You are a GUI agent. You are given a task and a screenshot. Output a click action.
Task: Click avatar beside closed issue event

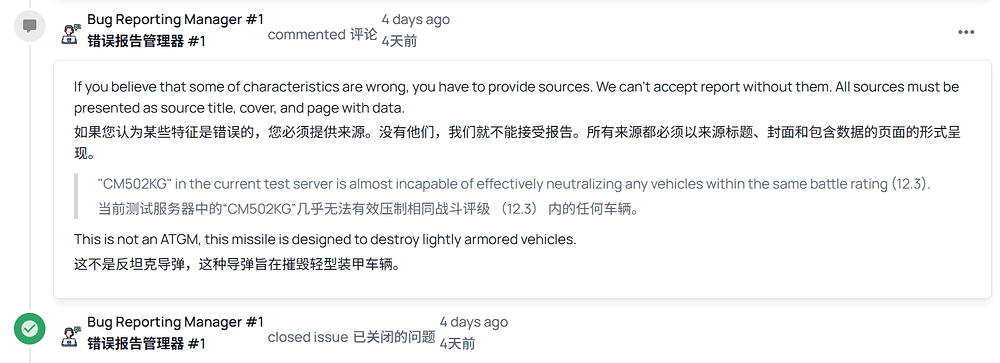pos(70,336)
